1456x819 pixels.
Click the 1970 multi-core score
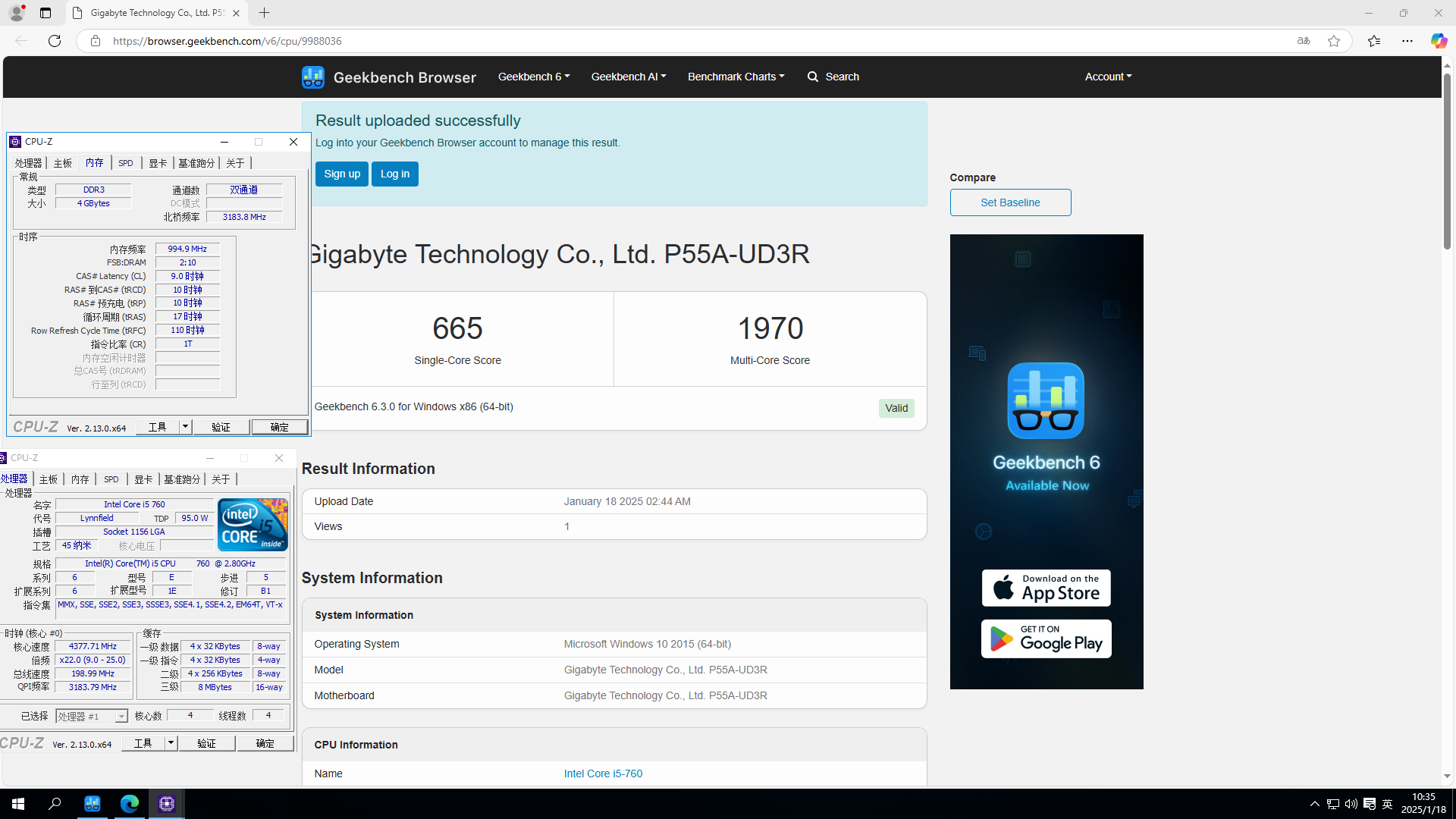pyautogui.click(x=770, y=328)
